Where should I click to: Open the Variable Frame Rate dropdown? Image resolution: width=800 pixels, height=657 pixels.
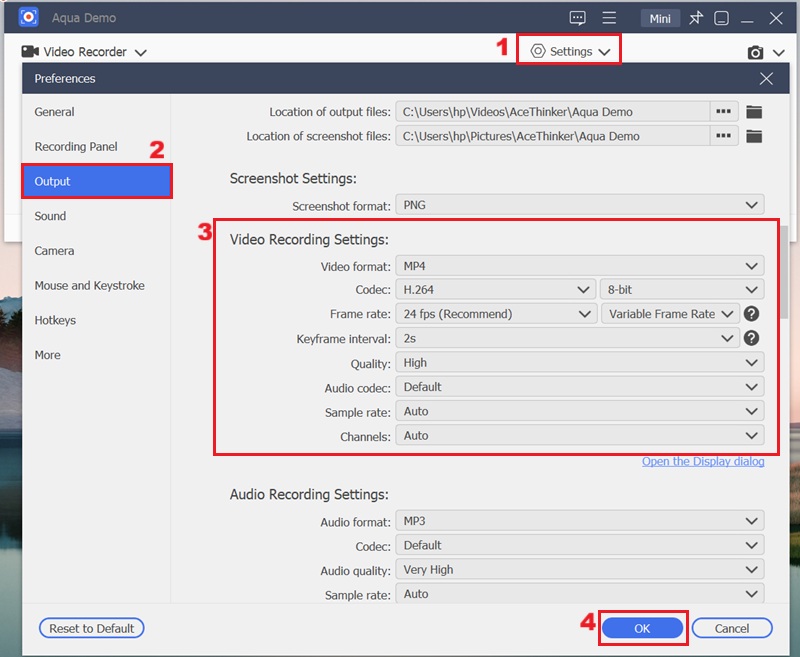pos(670,314)
